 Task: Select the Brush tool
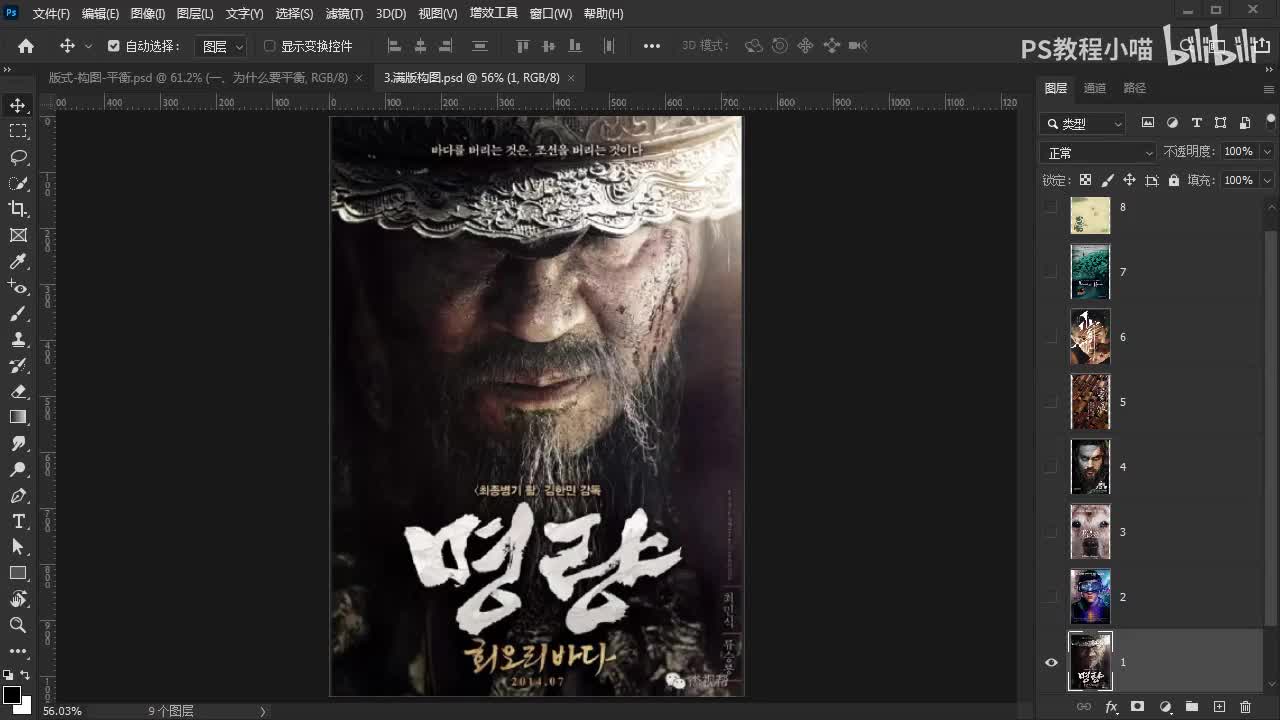(18, 313)
